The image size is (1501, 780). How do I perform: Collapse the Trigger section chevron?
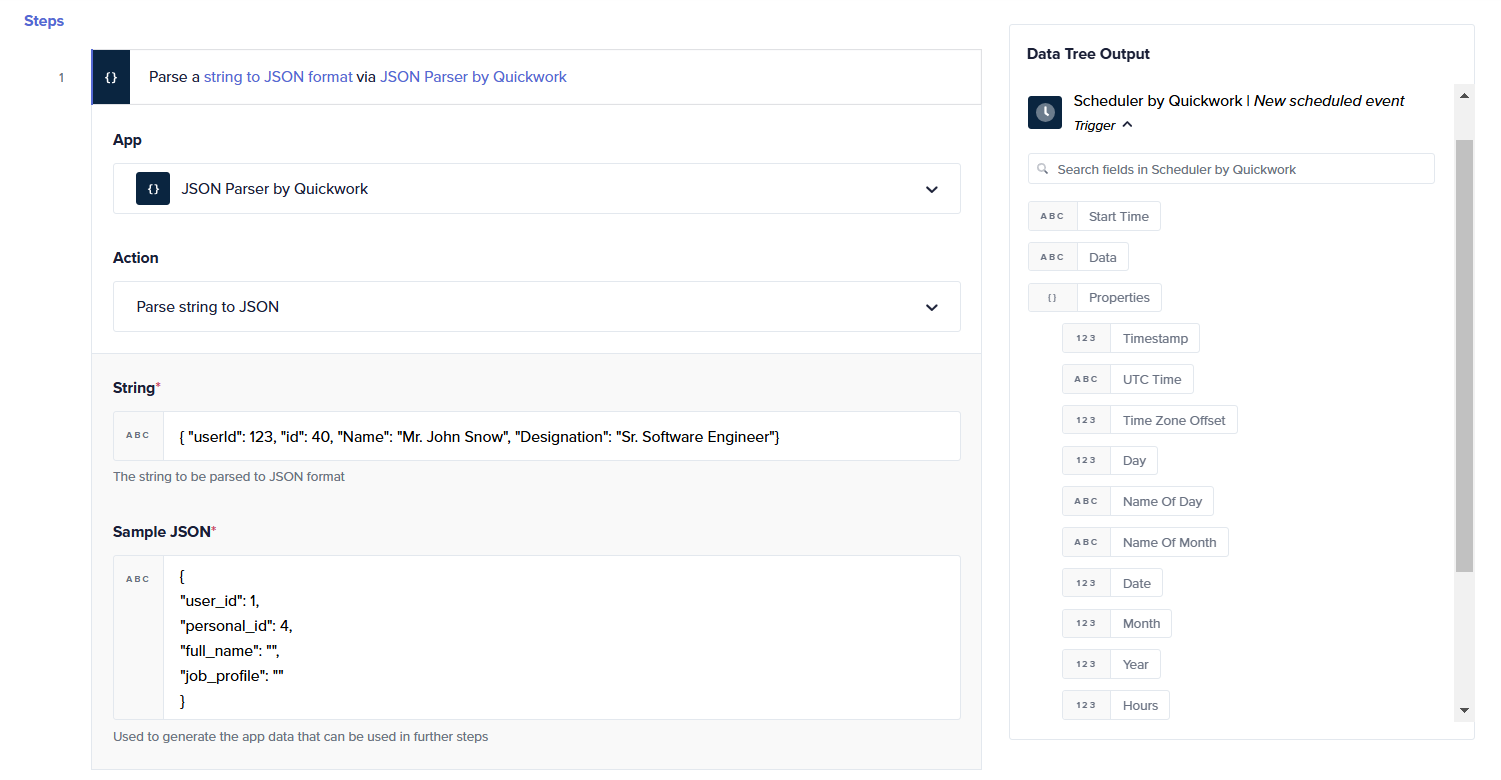1127,125
